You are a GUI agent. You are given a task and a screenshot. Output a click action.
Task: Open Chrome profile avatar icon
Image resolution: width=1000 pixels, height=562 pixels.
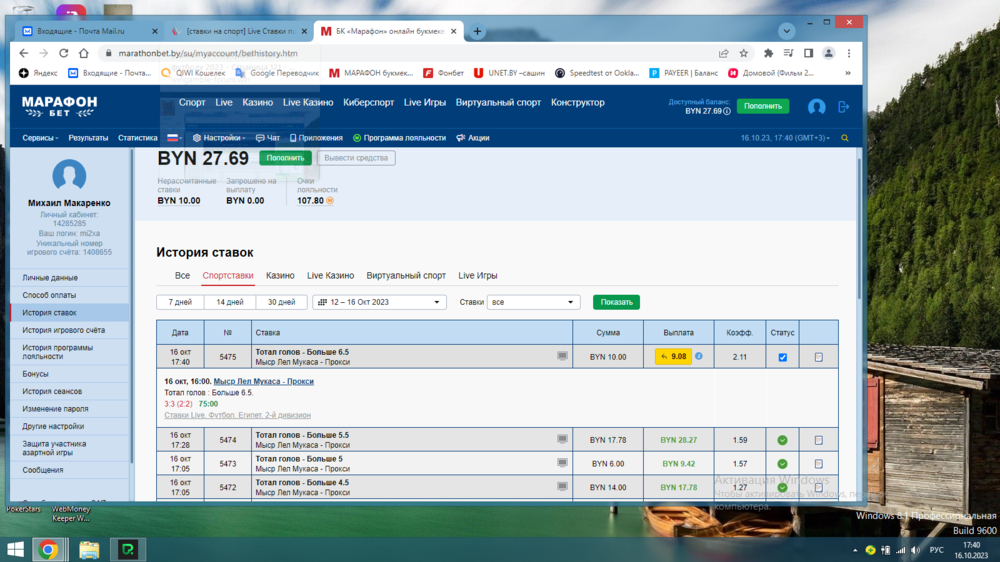coord(828,53)
